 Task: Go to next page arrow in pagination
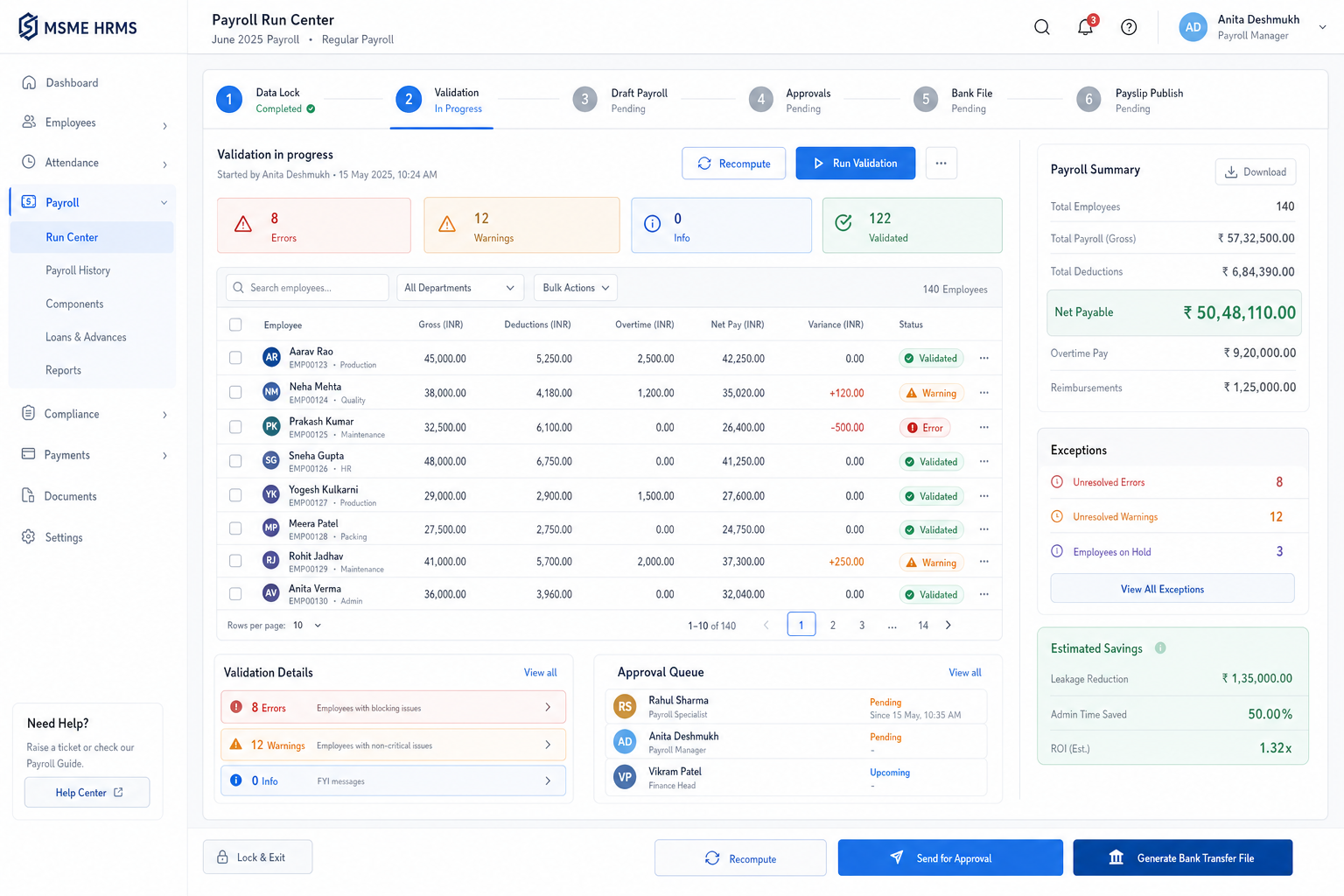point(948,625)
